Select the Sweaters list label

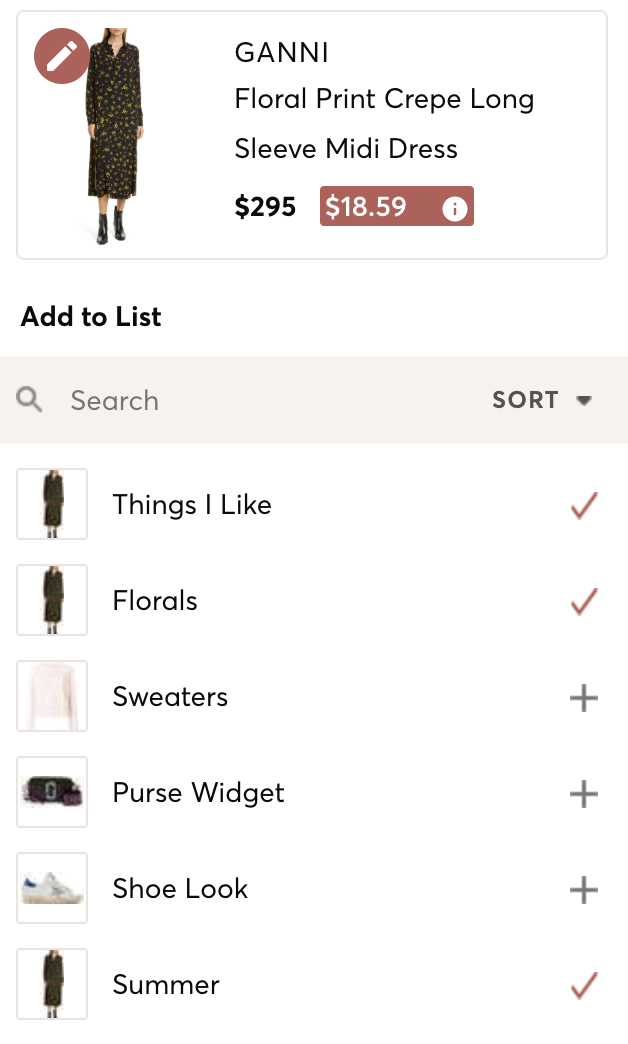pos(170,697)
